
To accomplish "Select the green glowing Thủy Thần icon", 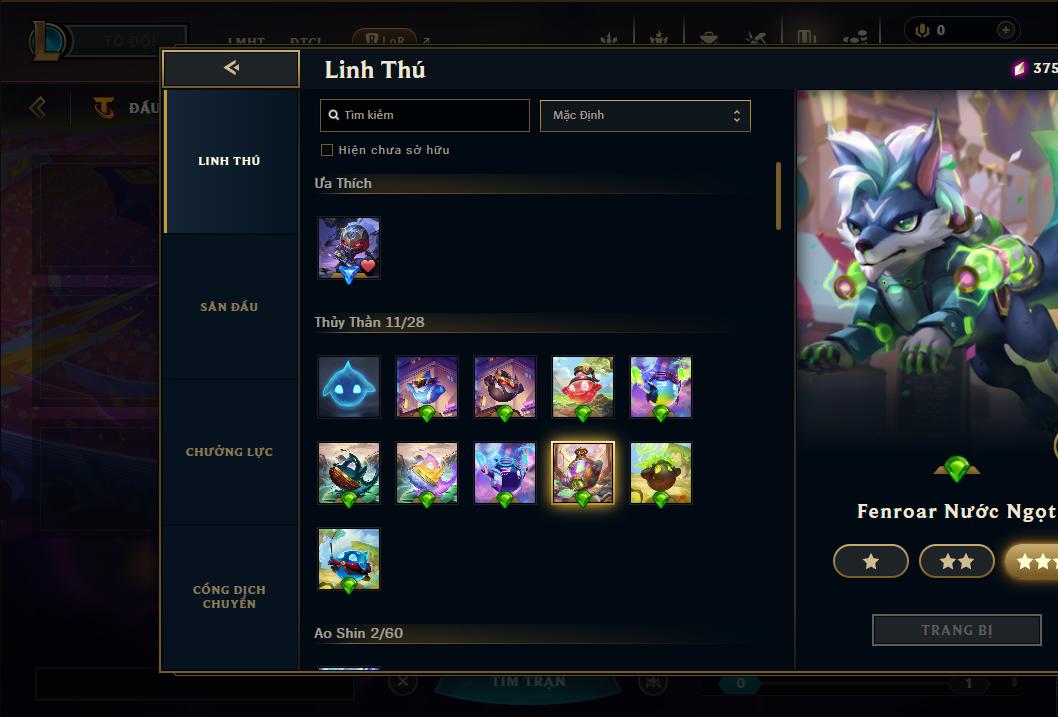I will (661, 473).
